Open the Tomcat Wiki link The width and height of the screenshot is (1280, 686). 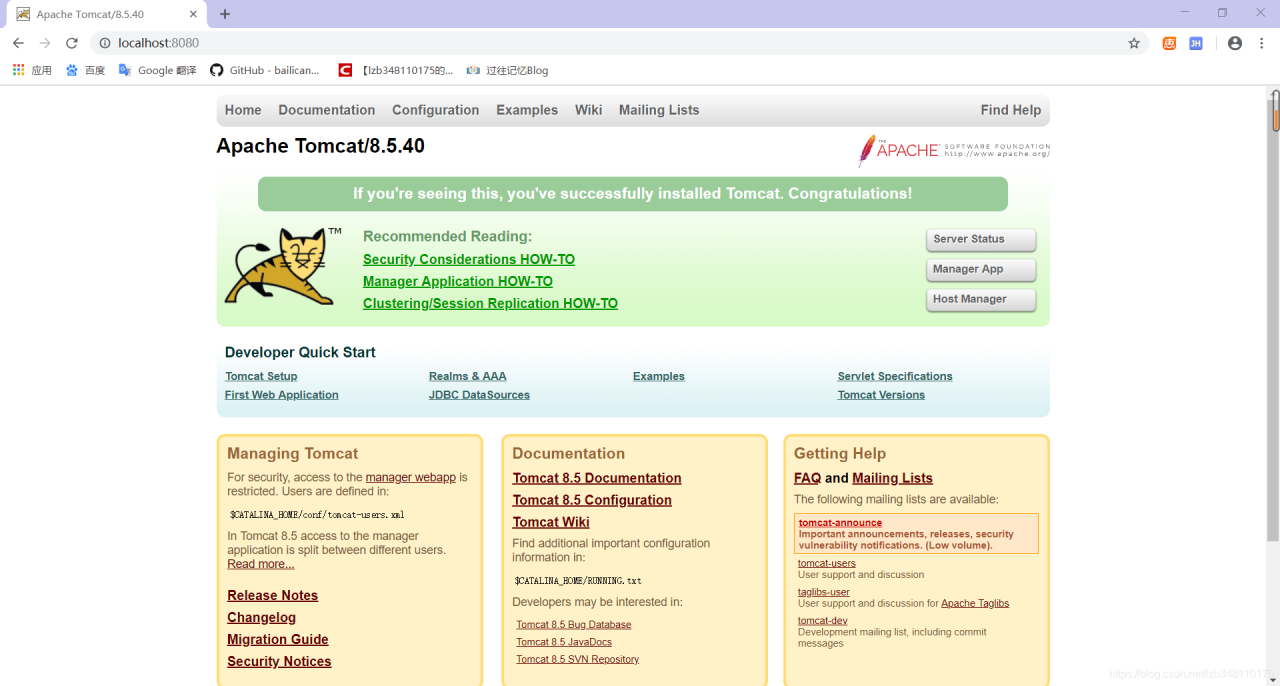tap(551, 522)
